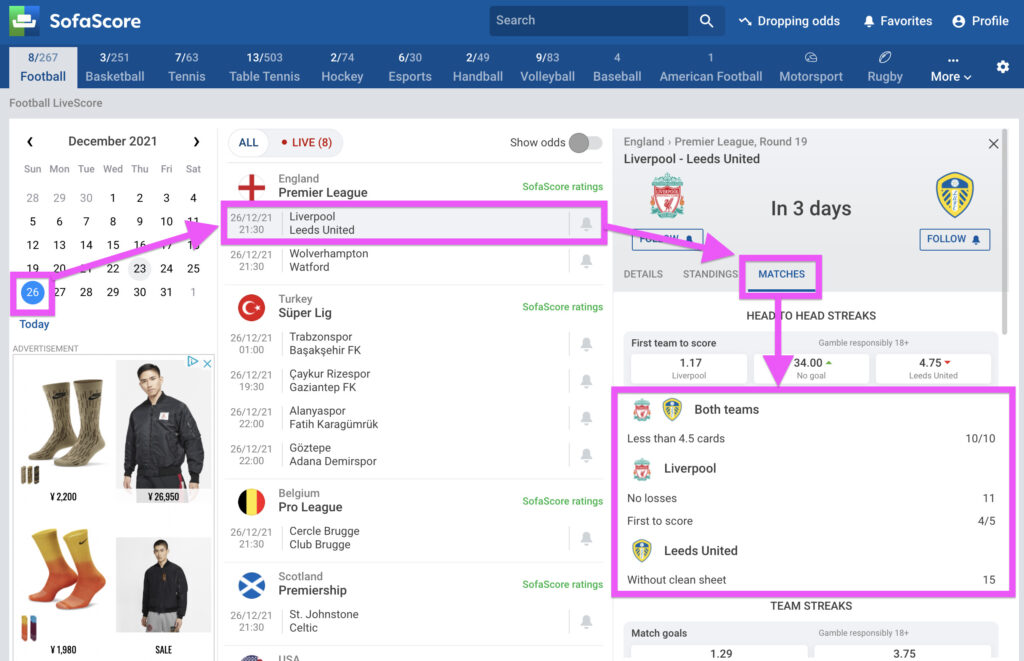Image resolution: width=1024 pixels, height=661 pixels.
Task: Toggle bell for Göztepe - Adana Demirspor
Action: point(586,455)
